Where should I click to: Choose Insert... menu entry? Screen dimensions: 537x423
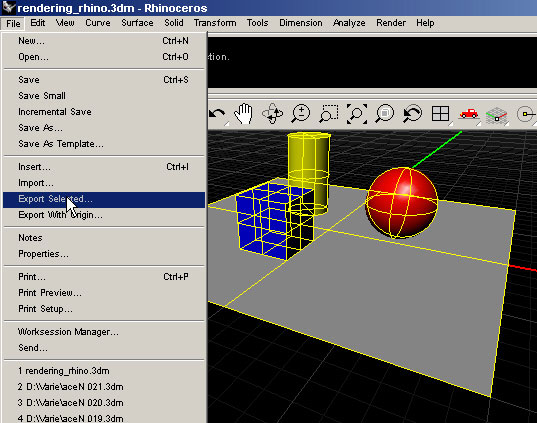tap(104, 167)
